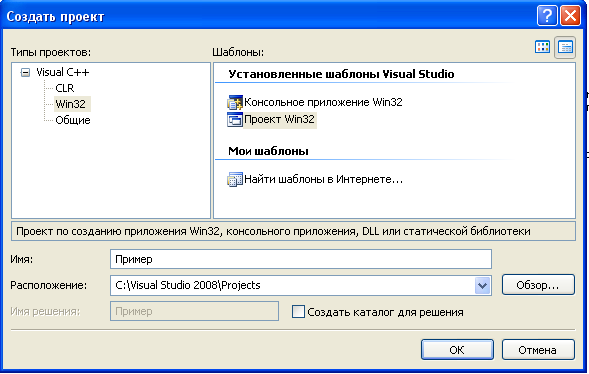Image resolution: width=589 pixels, height=374 pixels.
Task: Select Общие project type
Action: click(73, 120)
